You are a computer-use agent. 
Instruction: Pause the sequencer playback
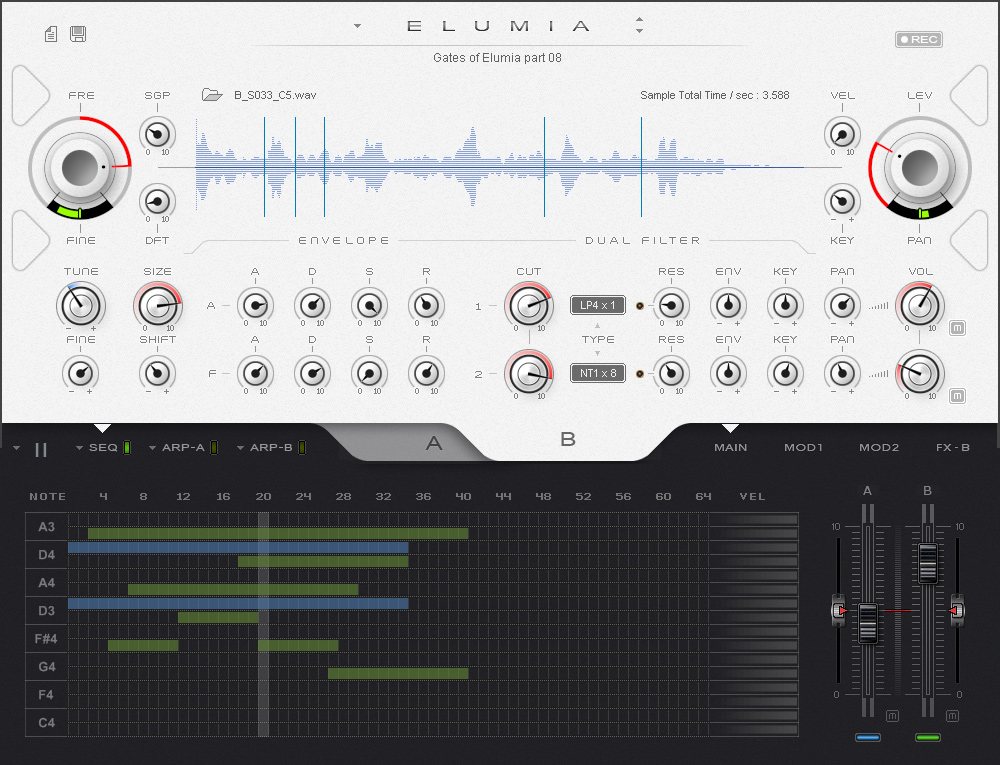41,449
